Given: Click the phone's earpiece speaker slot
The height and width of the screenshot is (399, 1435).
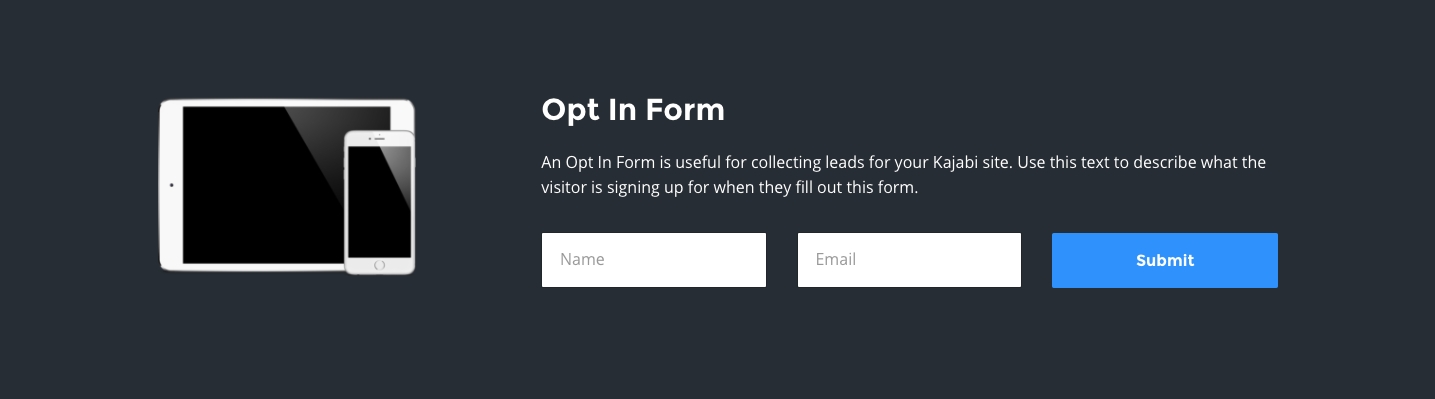Looking at the screenshot, I should (380, 138).
